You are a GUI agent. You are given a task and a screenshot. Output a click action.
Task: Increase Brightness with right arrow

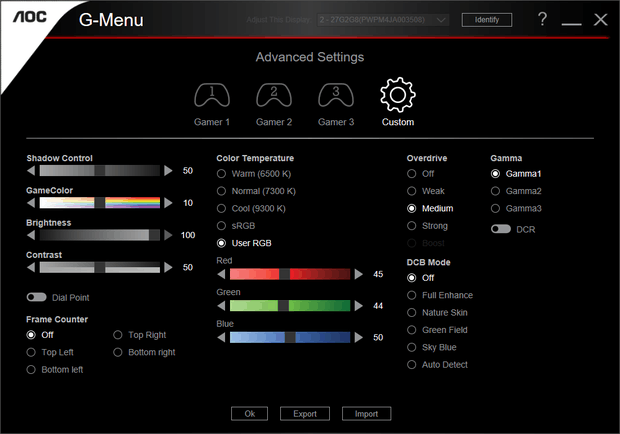pyautogui.click(x=168, y=235)
